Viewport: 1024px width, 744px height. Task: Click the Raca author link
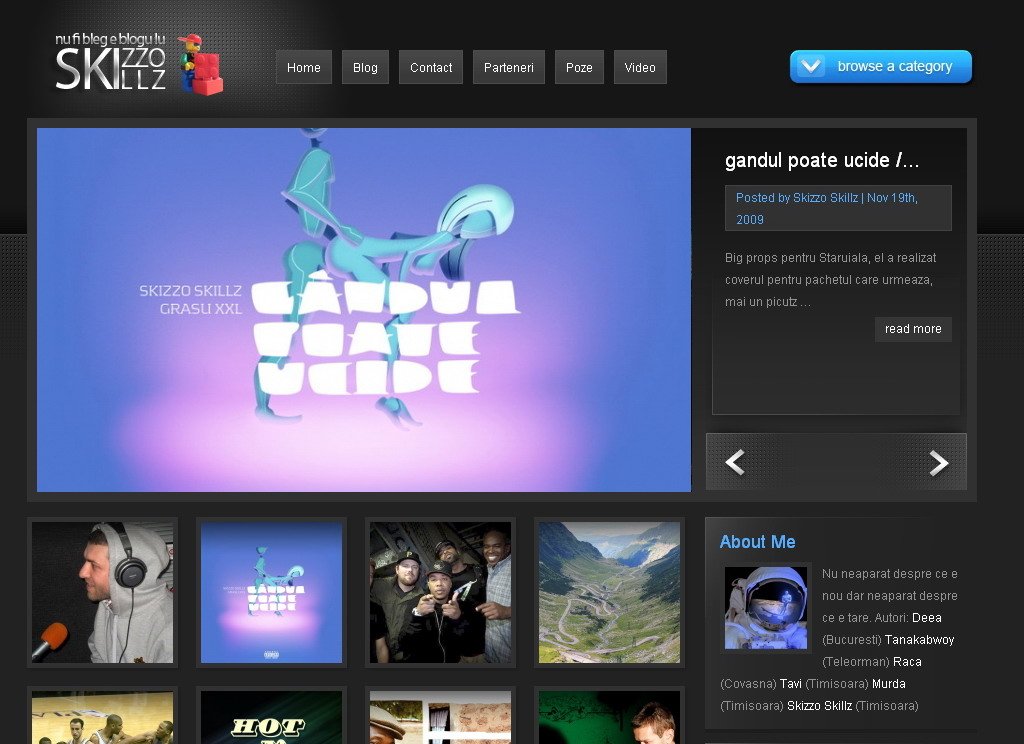[907, 662]
